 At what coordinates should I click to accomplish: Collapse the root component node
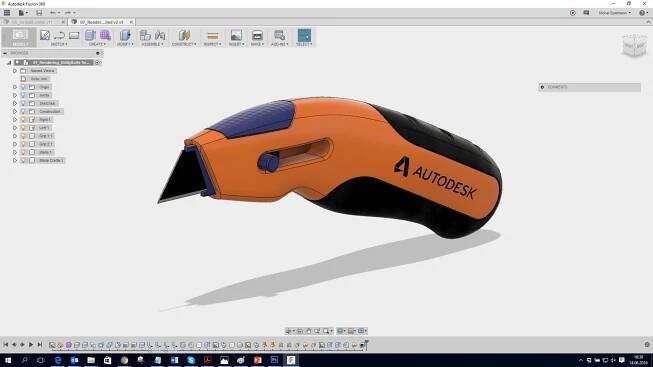coord(9,62)
